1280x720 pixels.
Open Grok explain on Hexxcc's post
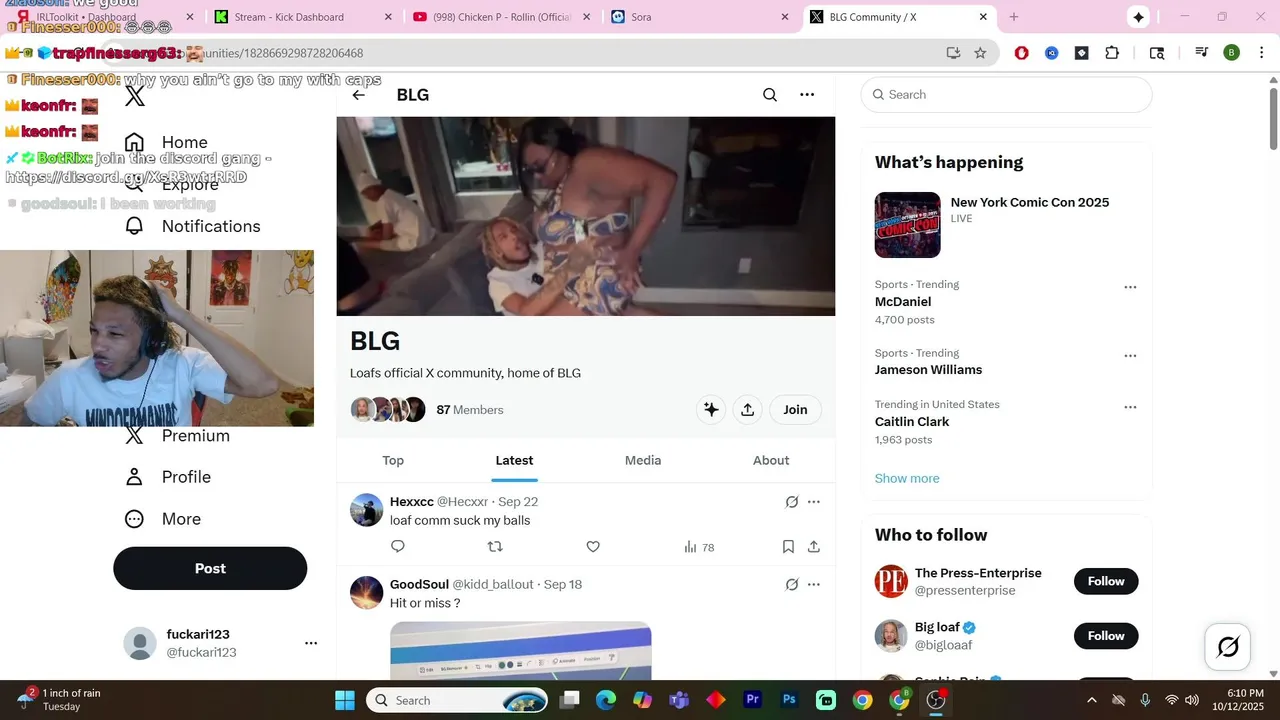click(792, 502)
